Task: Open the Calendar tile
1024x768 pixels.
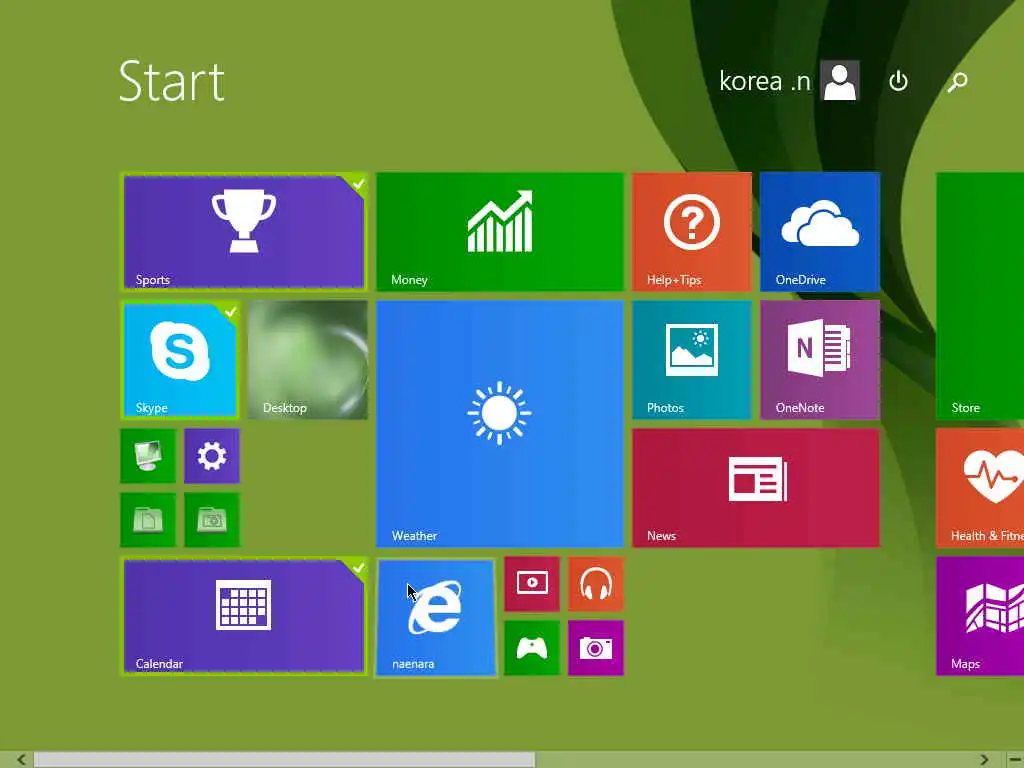Action: [244, 616]
